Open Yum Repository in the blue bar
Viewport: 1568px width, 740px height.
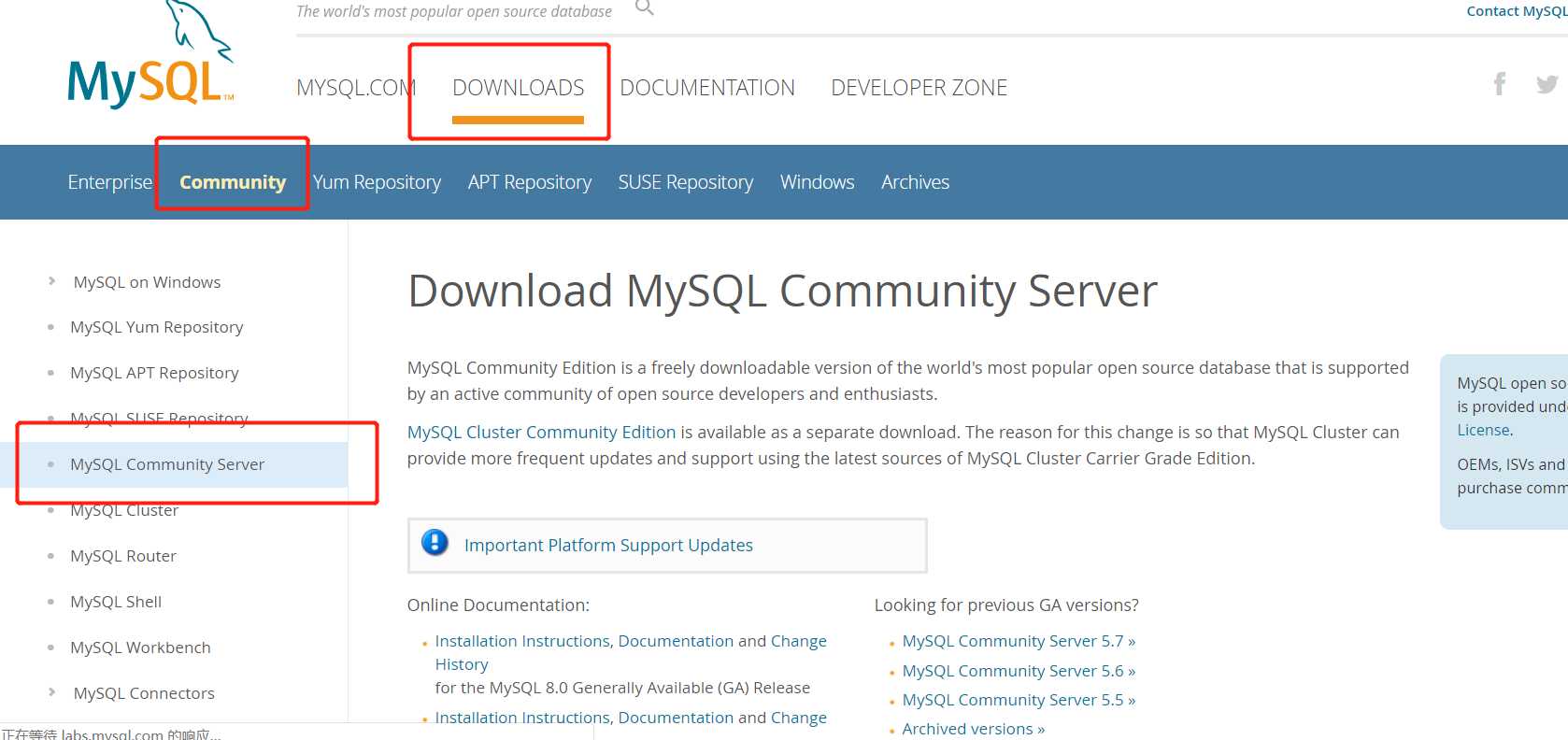click(377, 182)
